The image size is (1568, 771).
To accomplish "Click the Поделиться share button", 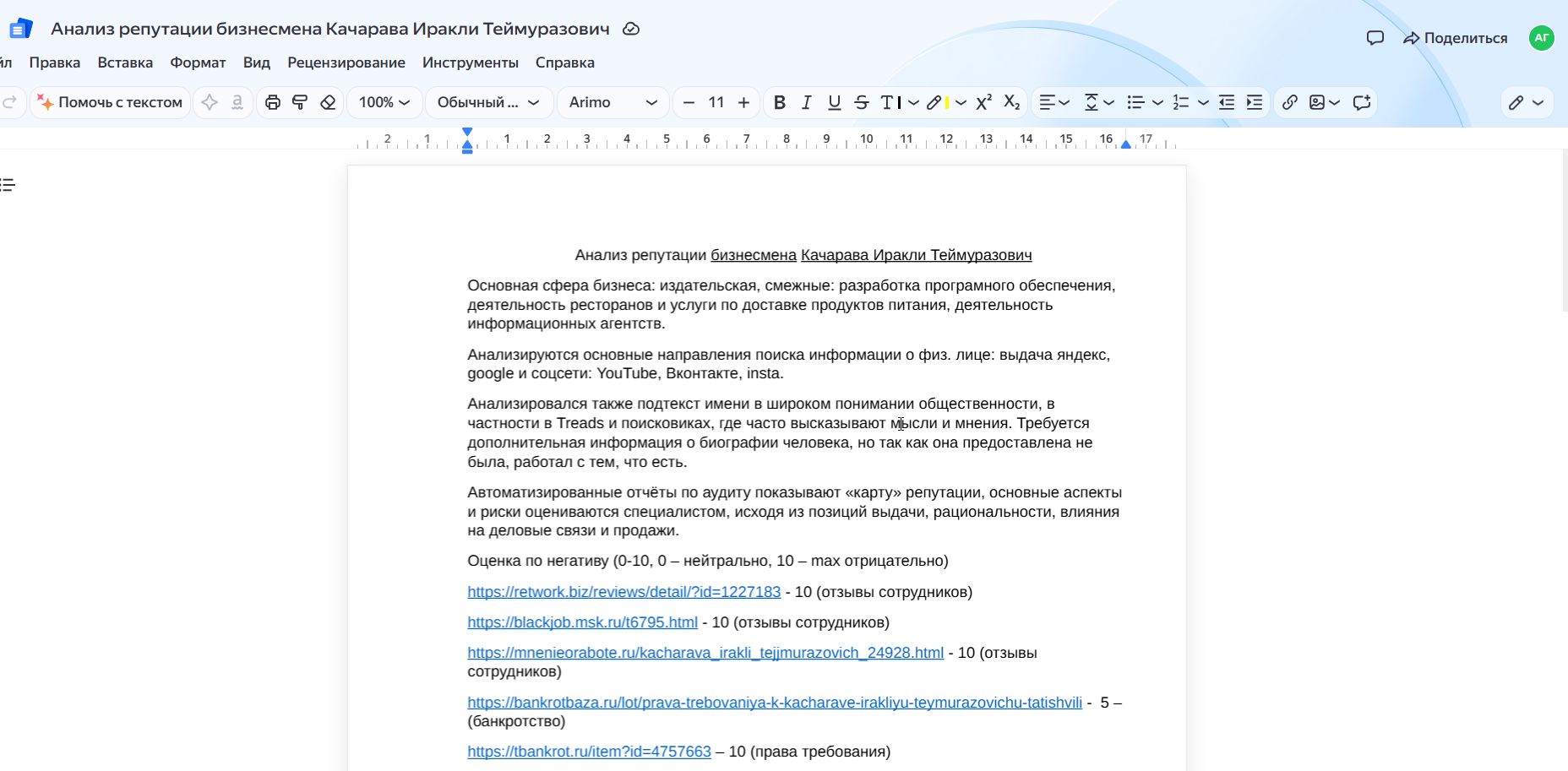I will pos(1455,38).
